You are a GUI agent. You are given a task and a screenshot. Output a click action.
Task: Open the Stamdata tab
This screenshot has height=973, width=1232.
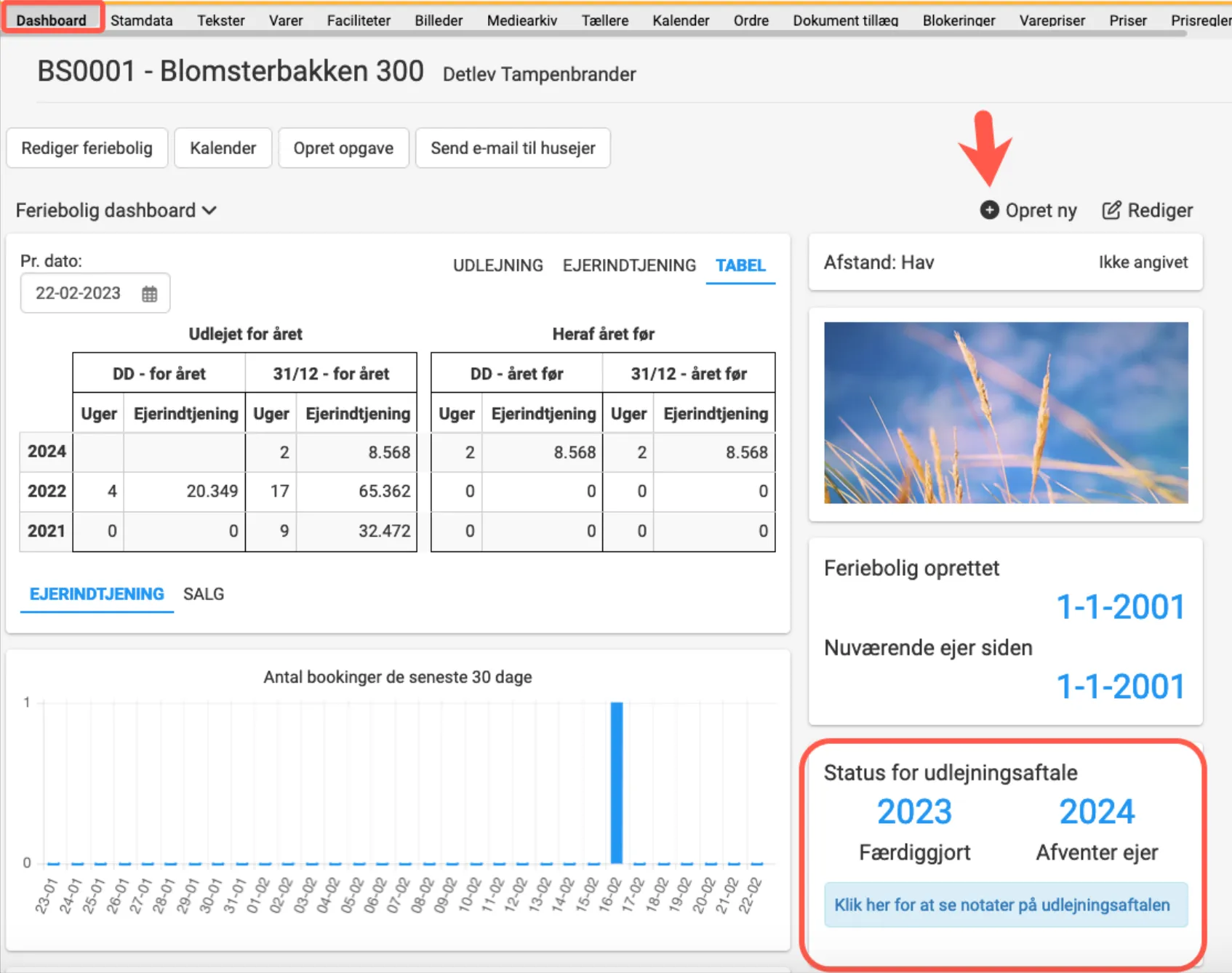pyautogui.click(x=142, y=20)
